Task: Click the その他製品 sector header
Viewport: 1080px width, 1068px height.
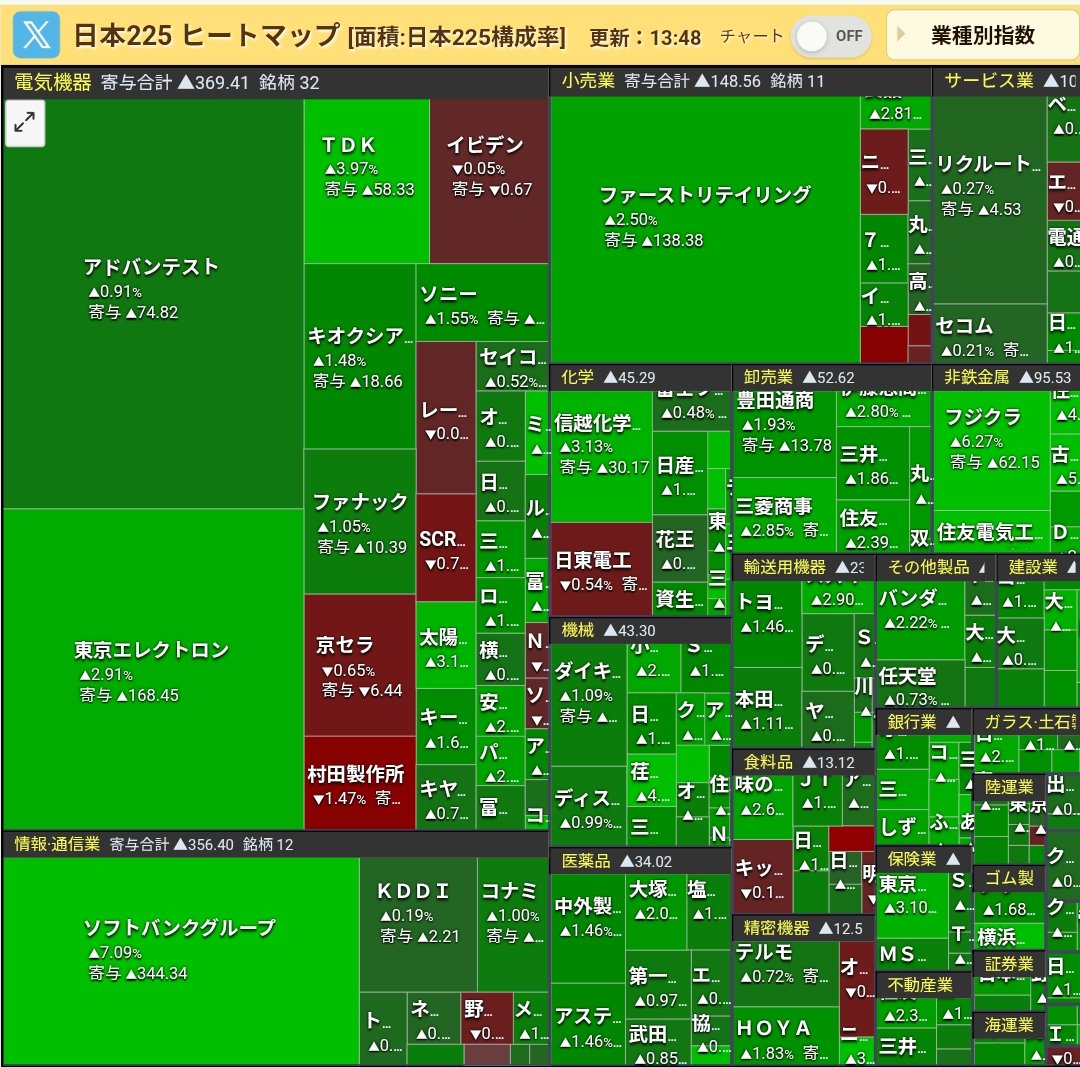Action: [935, 567]
